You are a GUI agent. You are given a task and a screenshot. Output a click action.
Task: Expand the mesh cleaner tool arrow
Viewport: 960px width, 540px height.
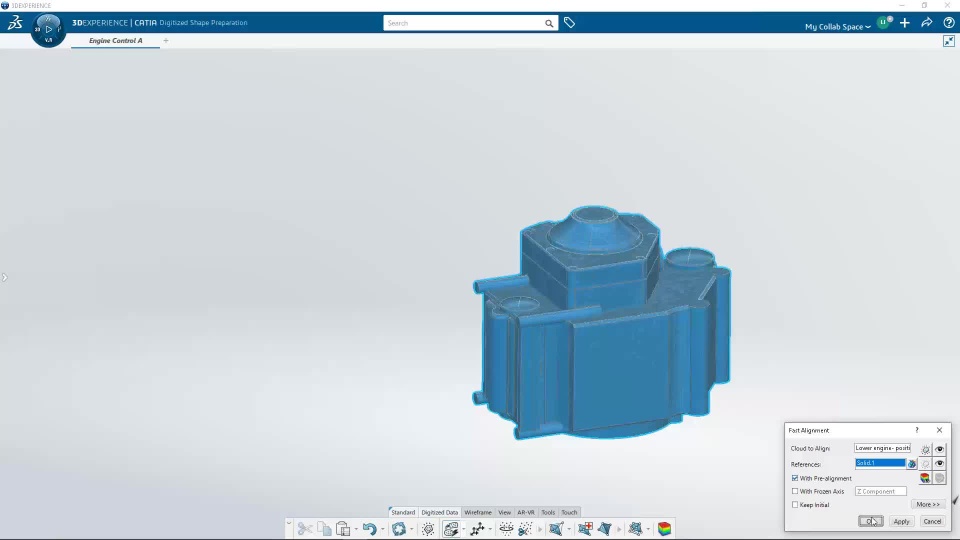pyautogui.click(x=648, y=529)
